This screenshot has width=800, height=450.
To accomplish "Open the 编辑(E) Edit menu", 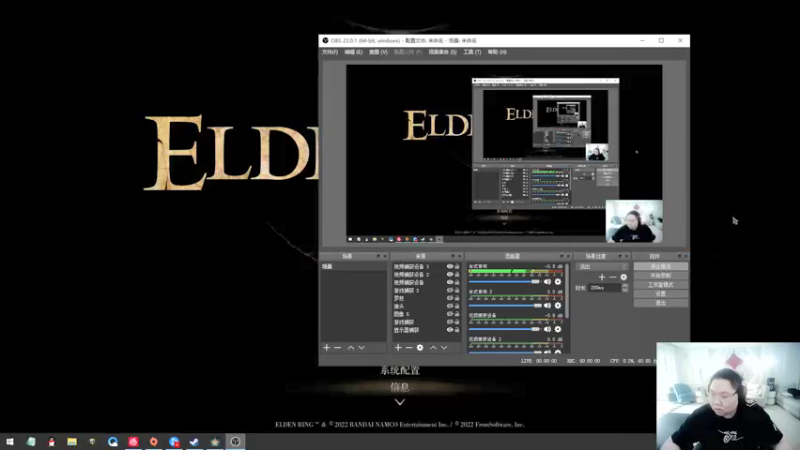I will tap(353, 52).
